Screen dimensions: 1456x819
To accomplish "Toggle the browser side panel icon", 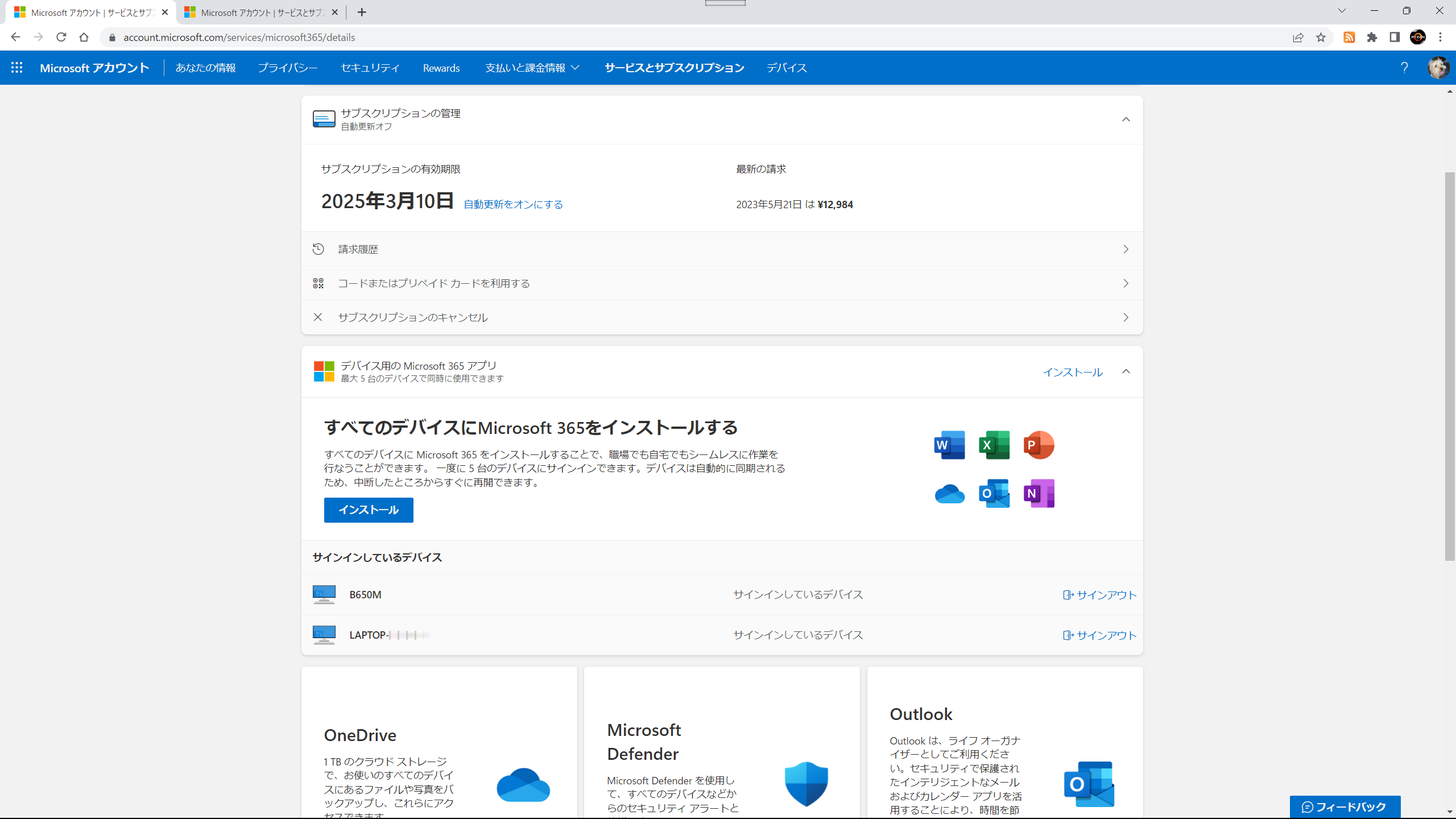I will [x=1395, y=38].
